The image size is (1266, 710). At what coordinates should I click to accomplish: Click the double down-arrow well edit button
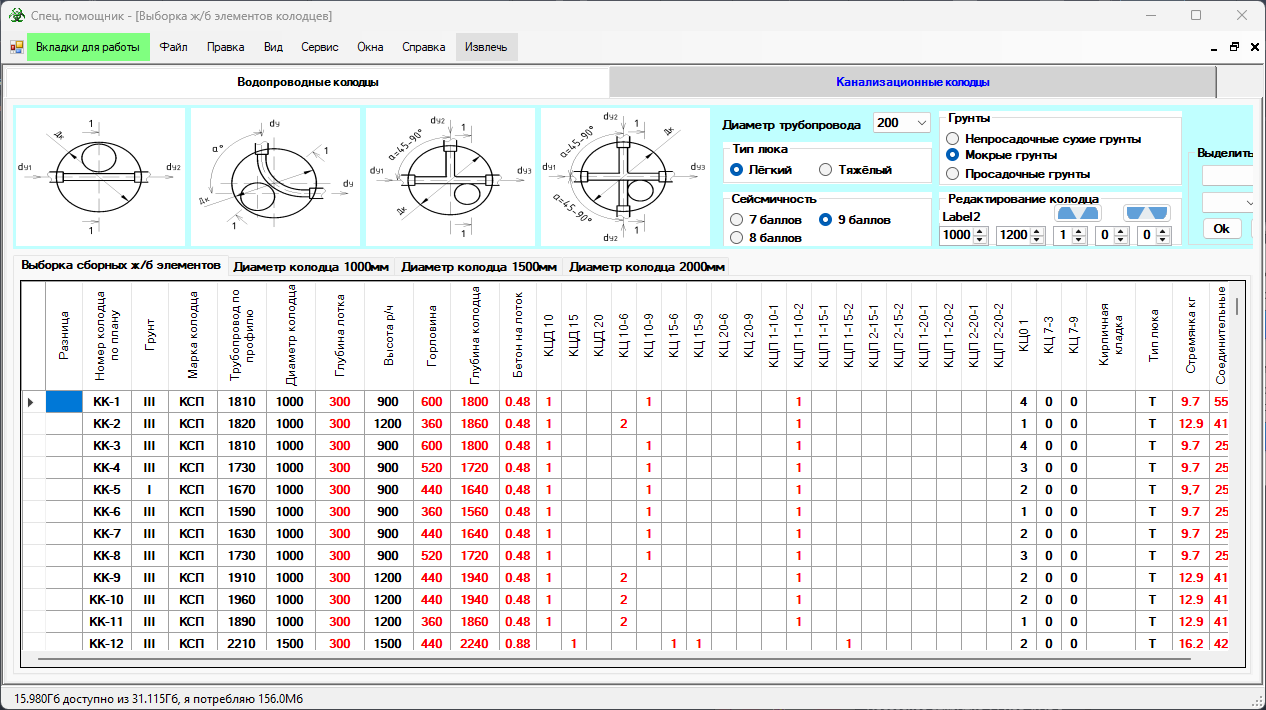(x=1146, y=213)
